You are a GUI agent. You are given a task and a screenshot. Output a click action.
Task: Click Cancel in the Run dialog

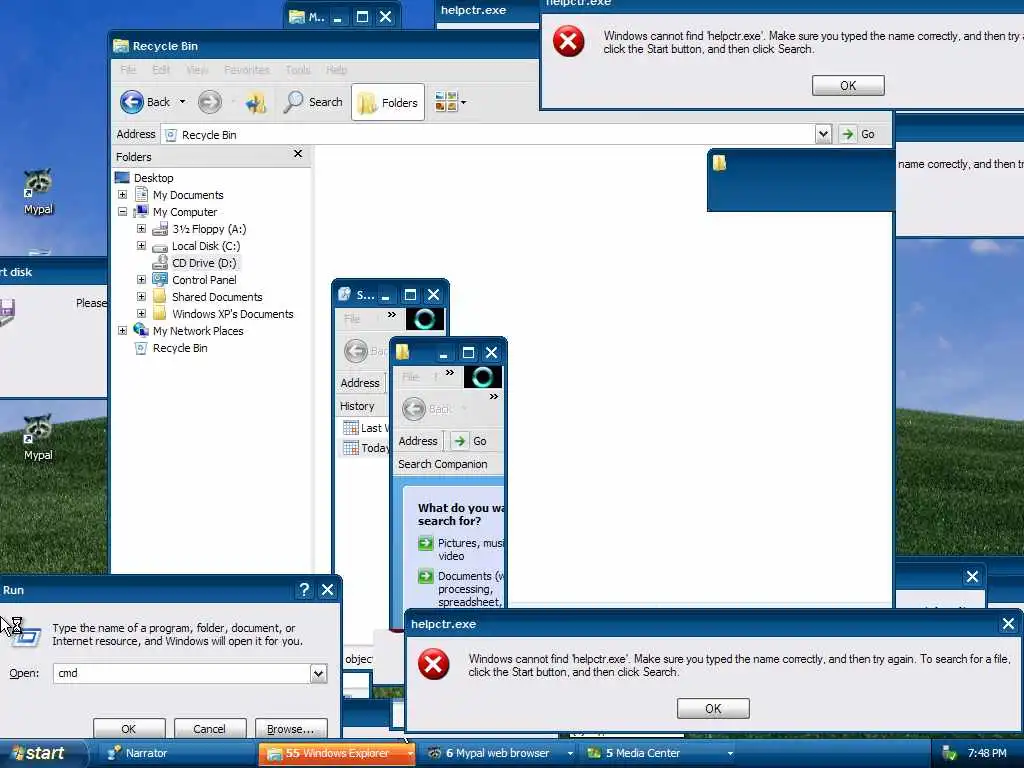[x=209, y=729]
